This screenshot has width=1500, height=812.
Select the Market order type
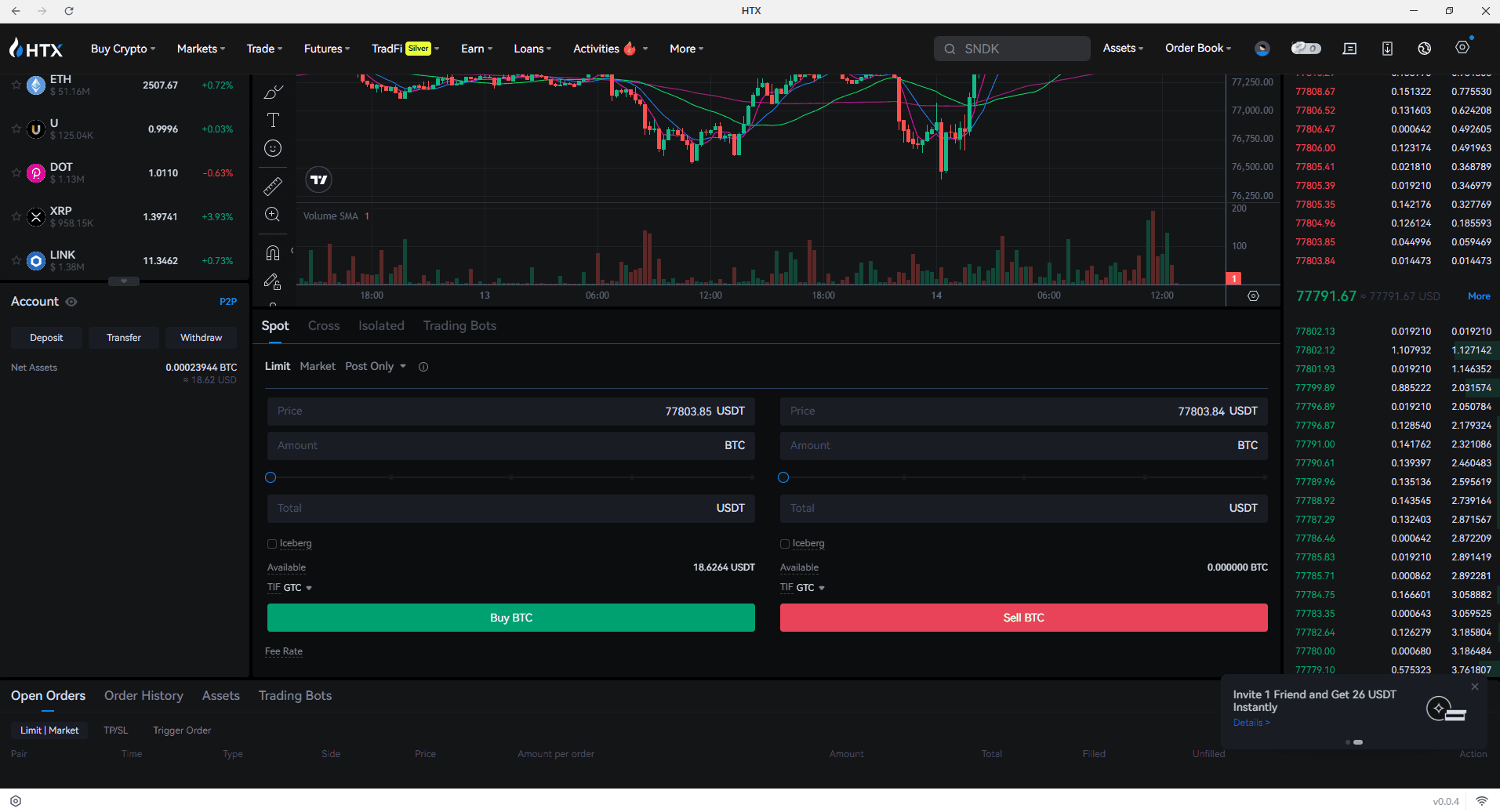(318, 366)
